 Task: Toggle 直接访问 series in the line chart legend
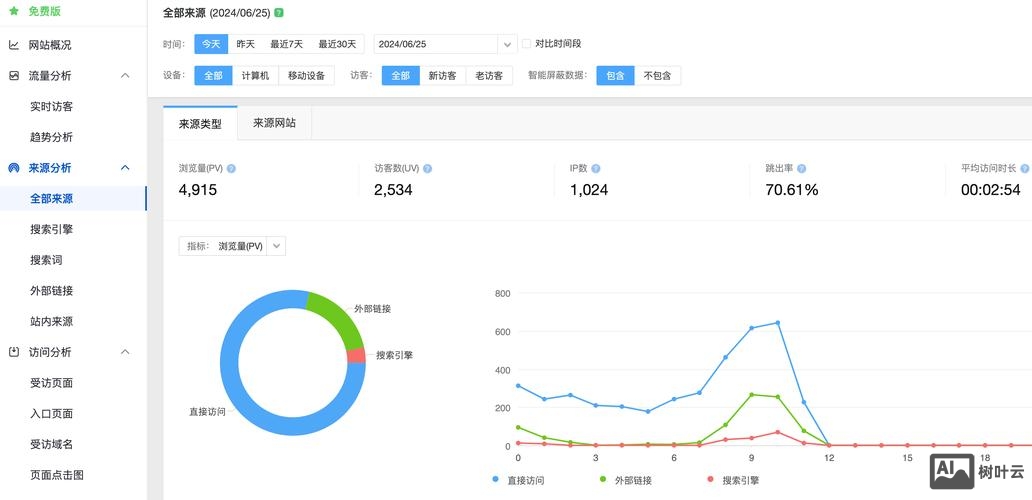519,480
